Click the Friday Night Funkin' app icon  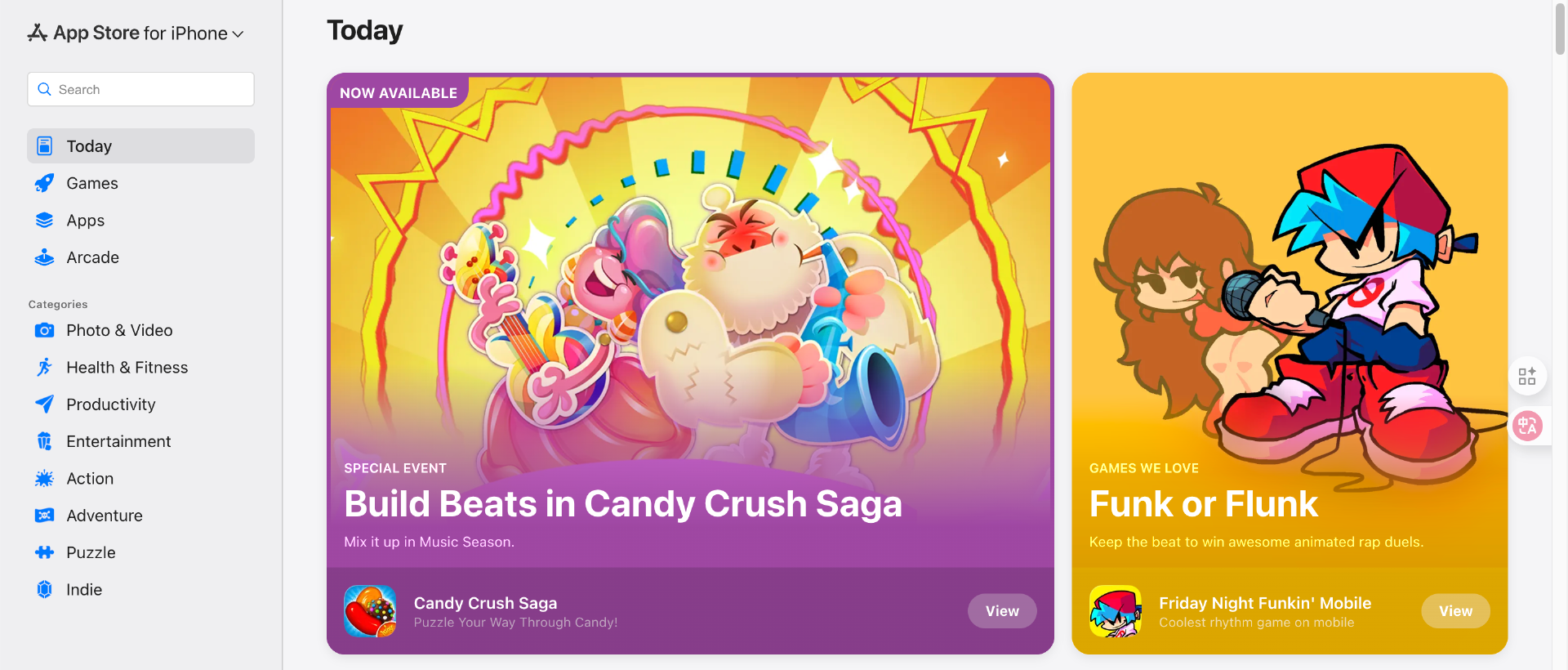[1115, 611]
